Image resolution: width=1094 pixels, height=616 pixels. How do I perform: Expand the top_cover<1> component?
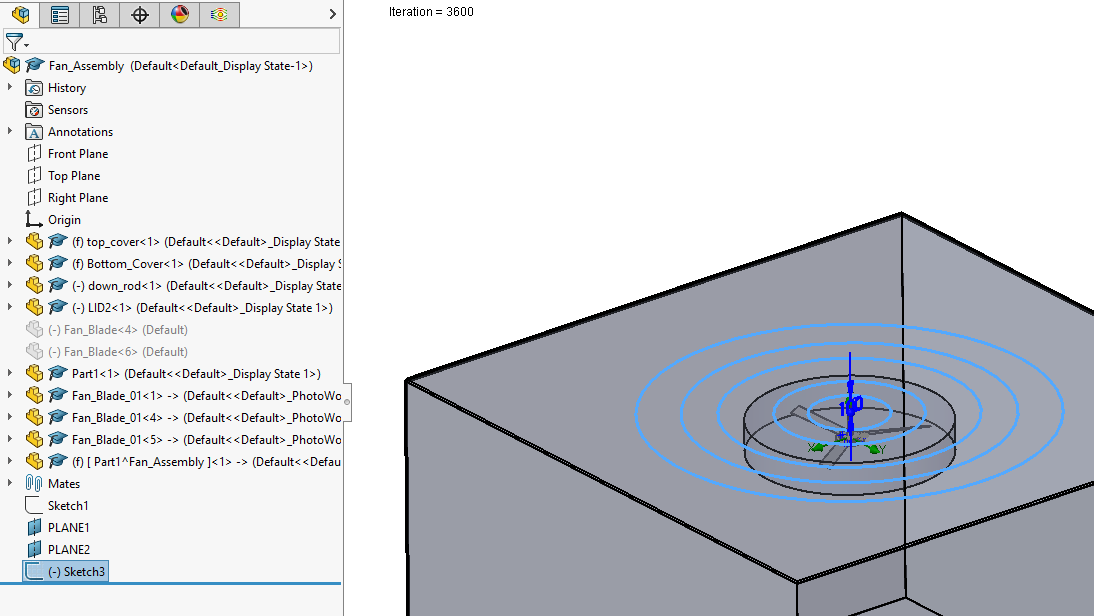10,242
